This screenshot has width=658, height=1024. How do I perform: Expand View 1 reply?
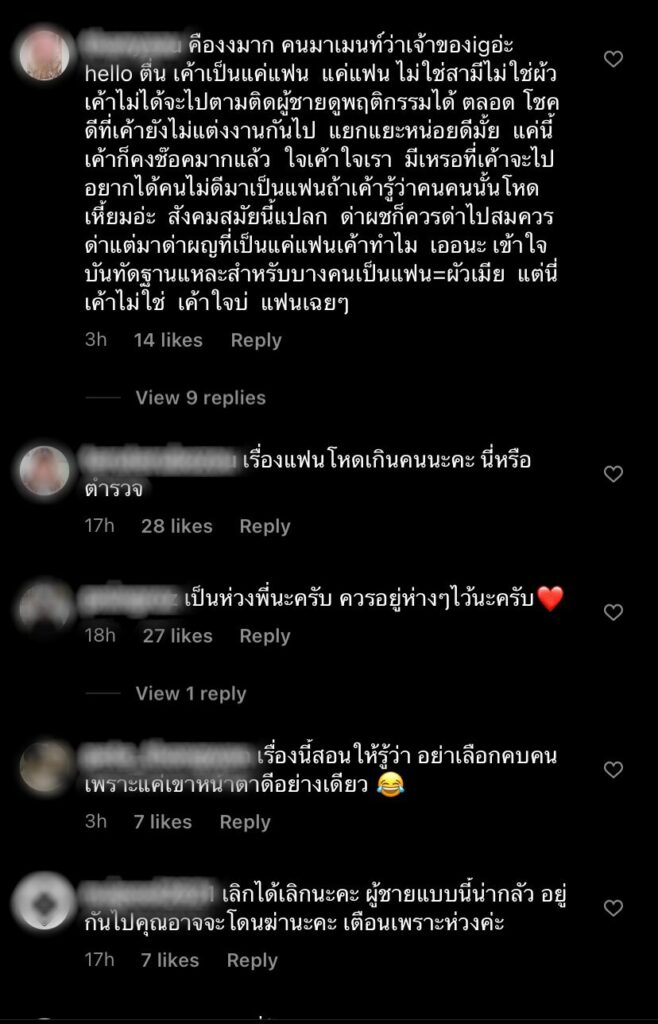coord(191,694)
